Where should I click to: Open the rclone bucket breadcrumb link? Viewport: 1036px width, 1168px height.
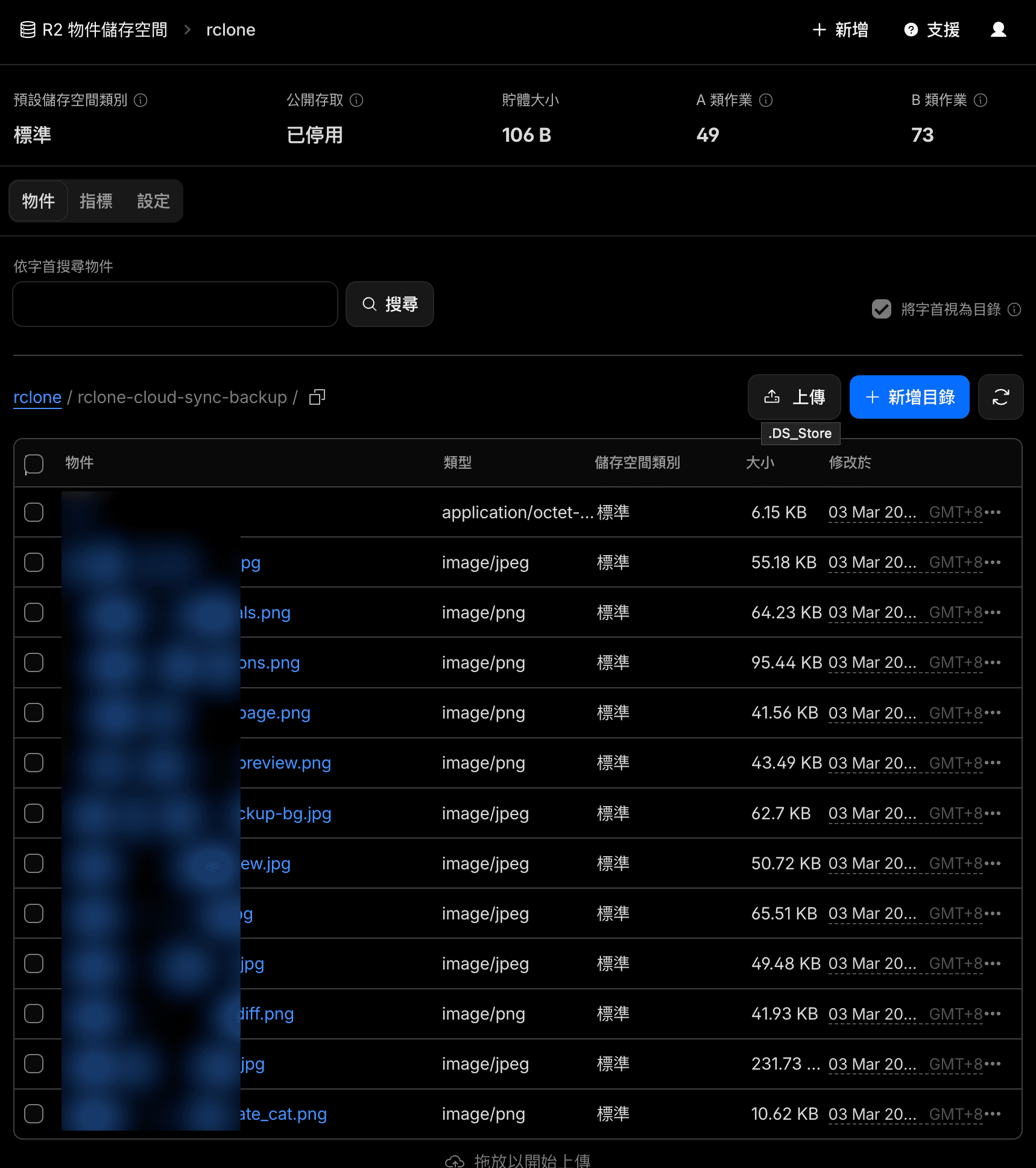pos(37,397)
